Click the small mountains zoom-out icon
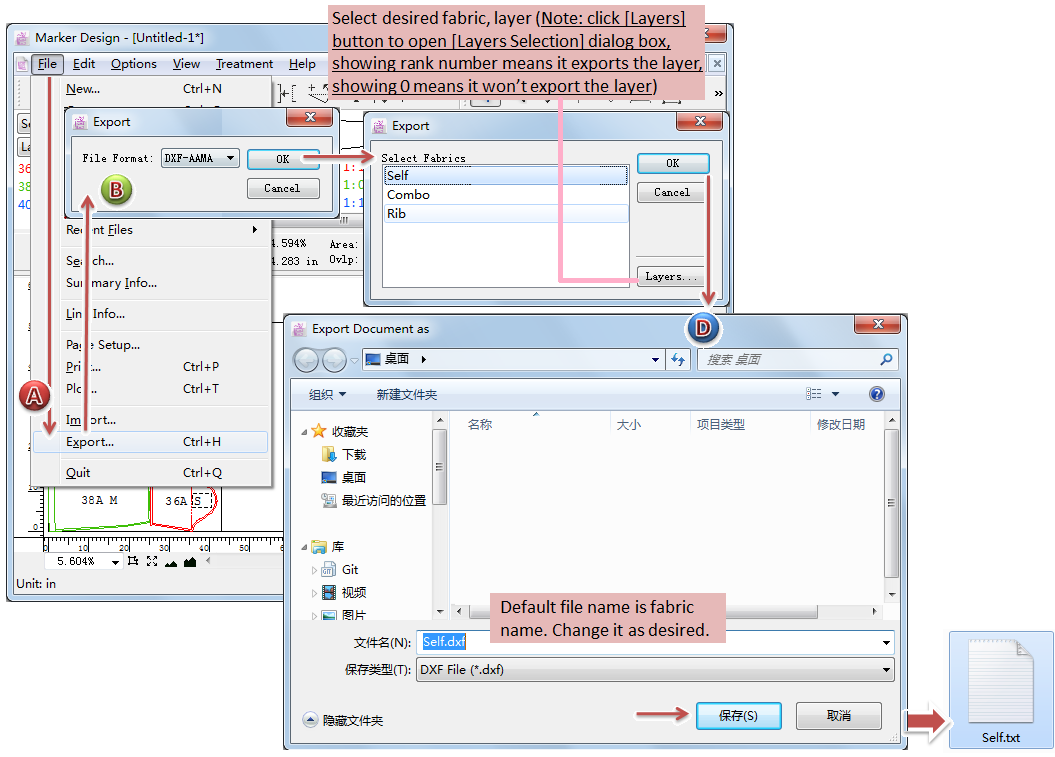The width and height of the screenshot is (1055, 757). [170, 562]
